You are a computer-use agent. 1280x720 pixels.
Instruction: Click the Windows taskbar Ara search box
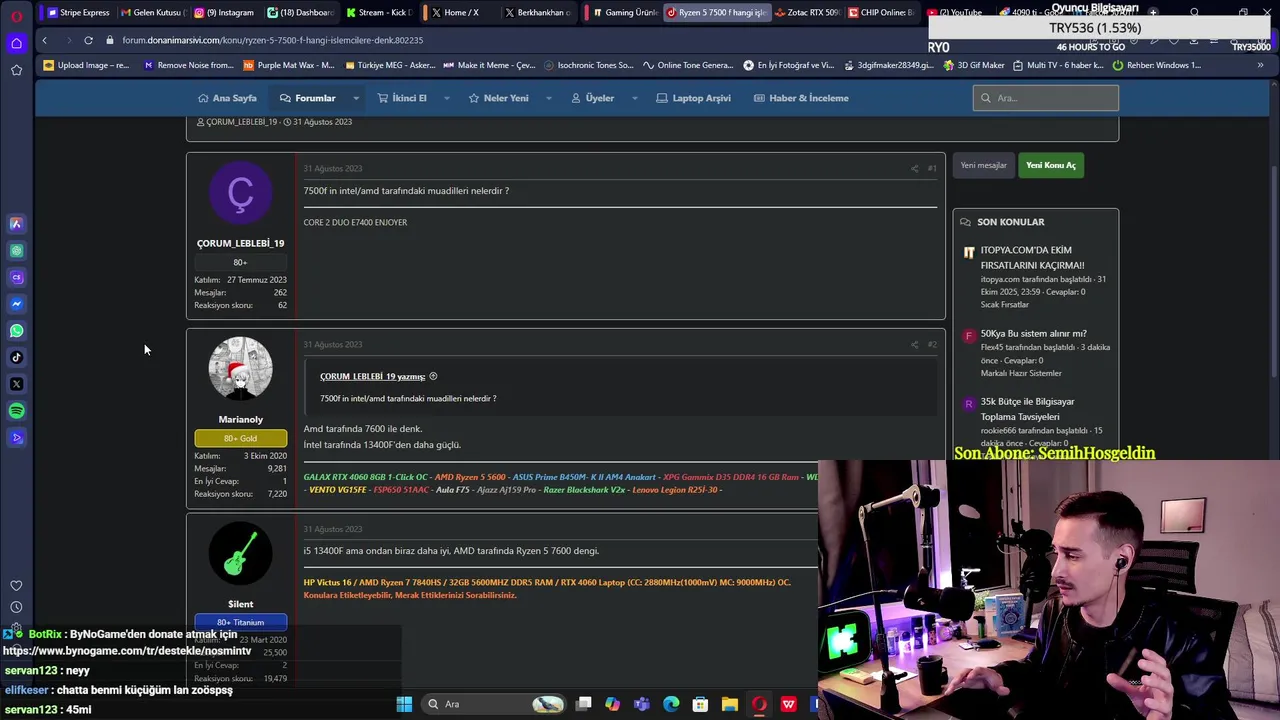click(493, 704)
